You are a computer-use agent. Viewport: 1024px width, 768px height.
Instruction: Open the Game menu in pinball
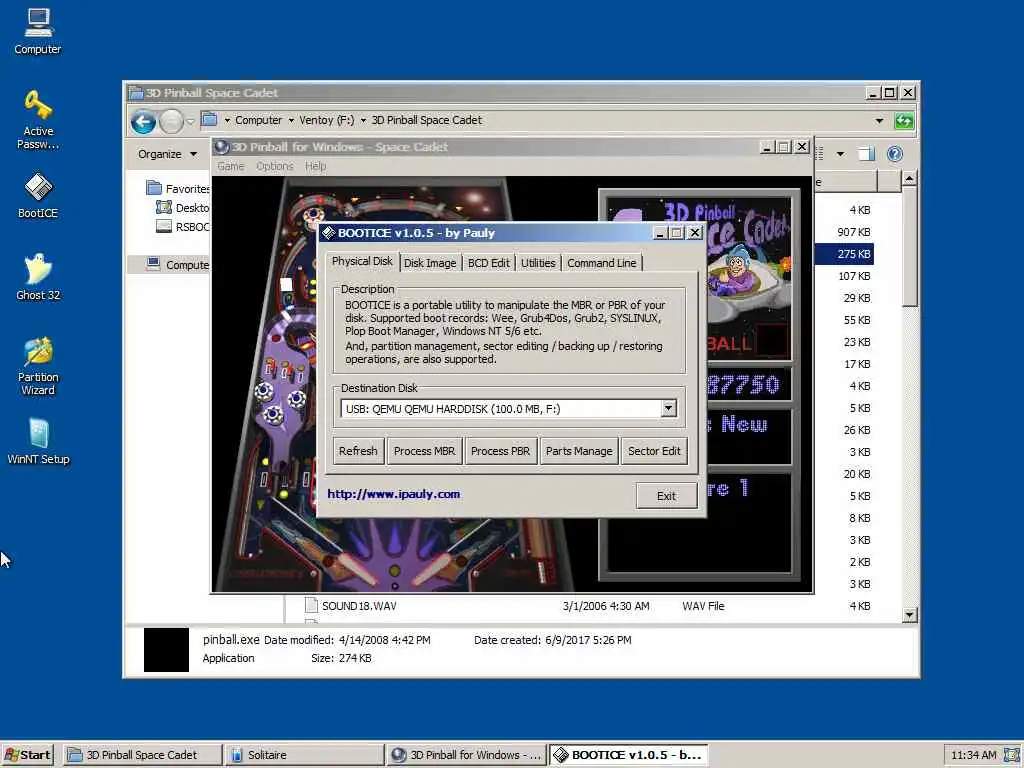tap(231, 166)
